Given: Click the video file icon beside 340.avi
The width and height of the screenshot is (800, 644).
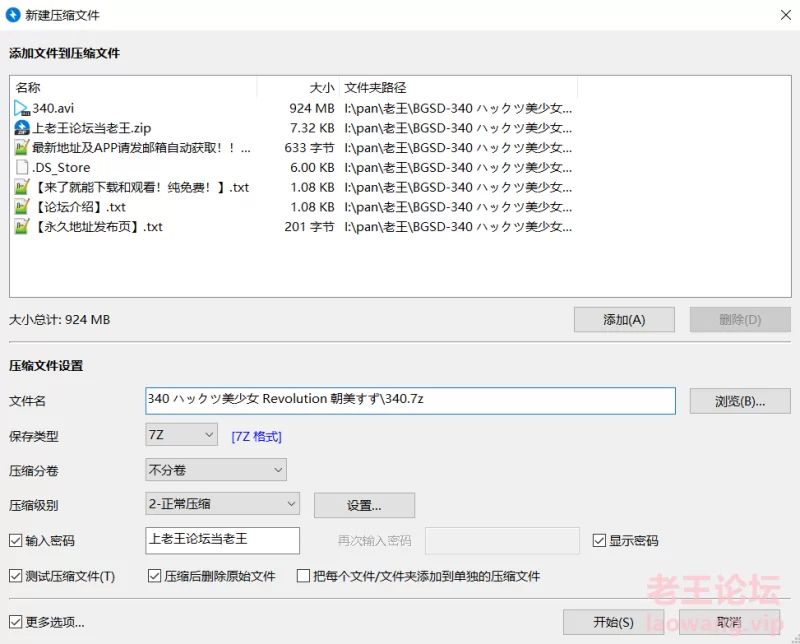Looking at the screenshot, I should click(22, 108).
